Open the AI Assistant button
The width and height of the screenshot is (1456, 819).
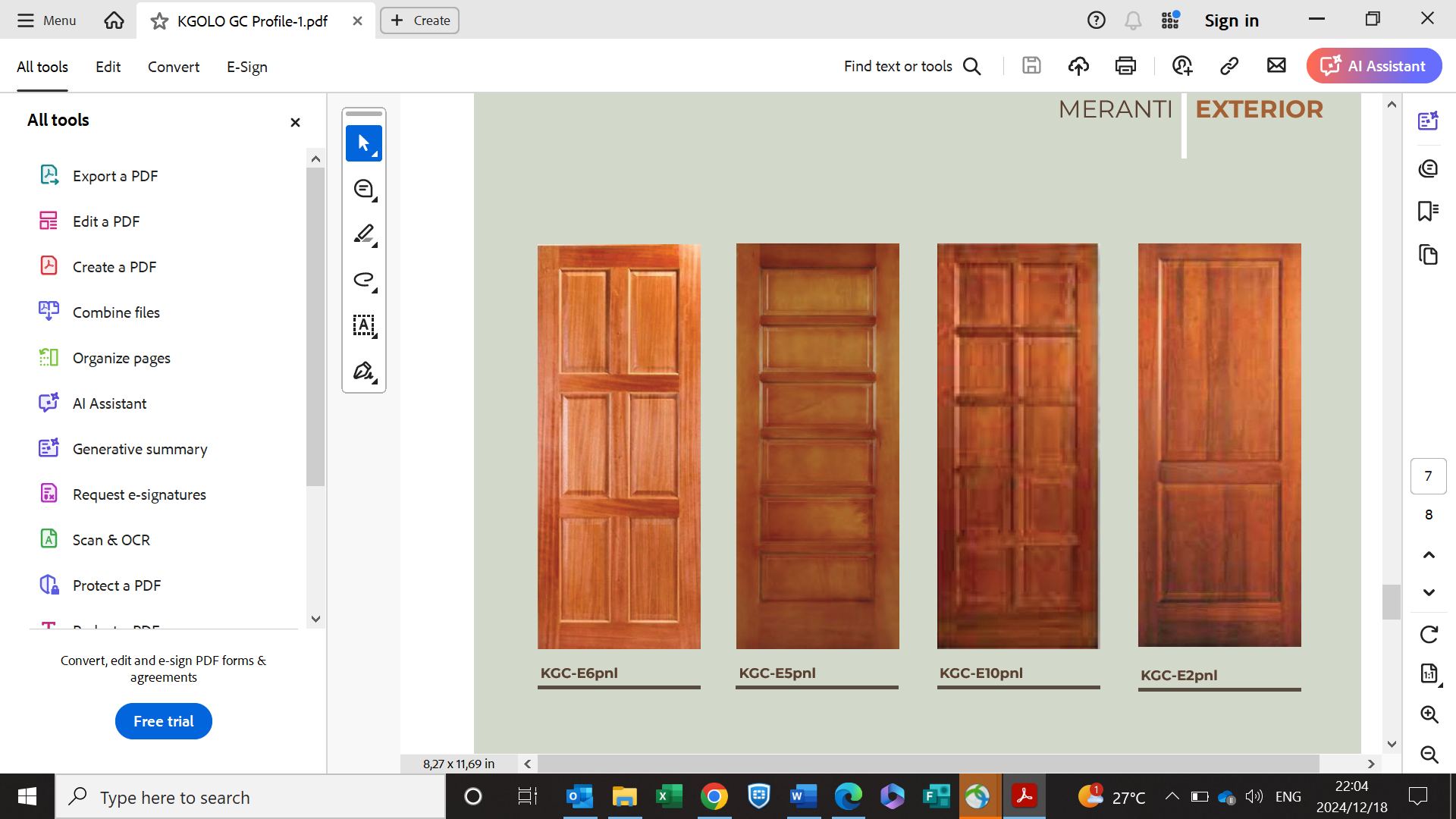pyautogui.click(x=1373, y=66)
